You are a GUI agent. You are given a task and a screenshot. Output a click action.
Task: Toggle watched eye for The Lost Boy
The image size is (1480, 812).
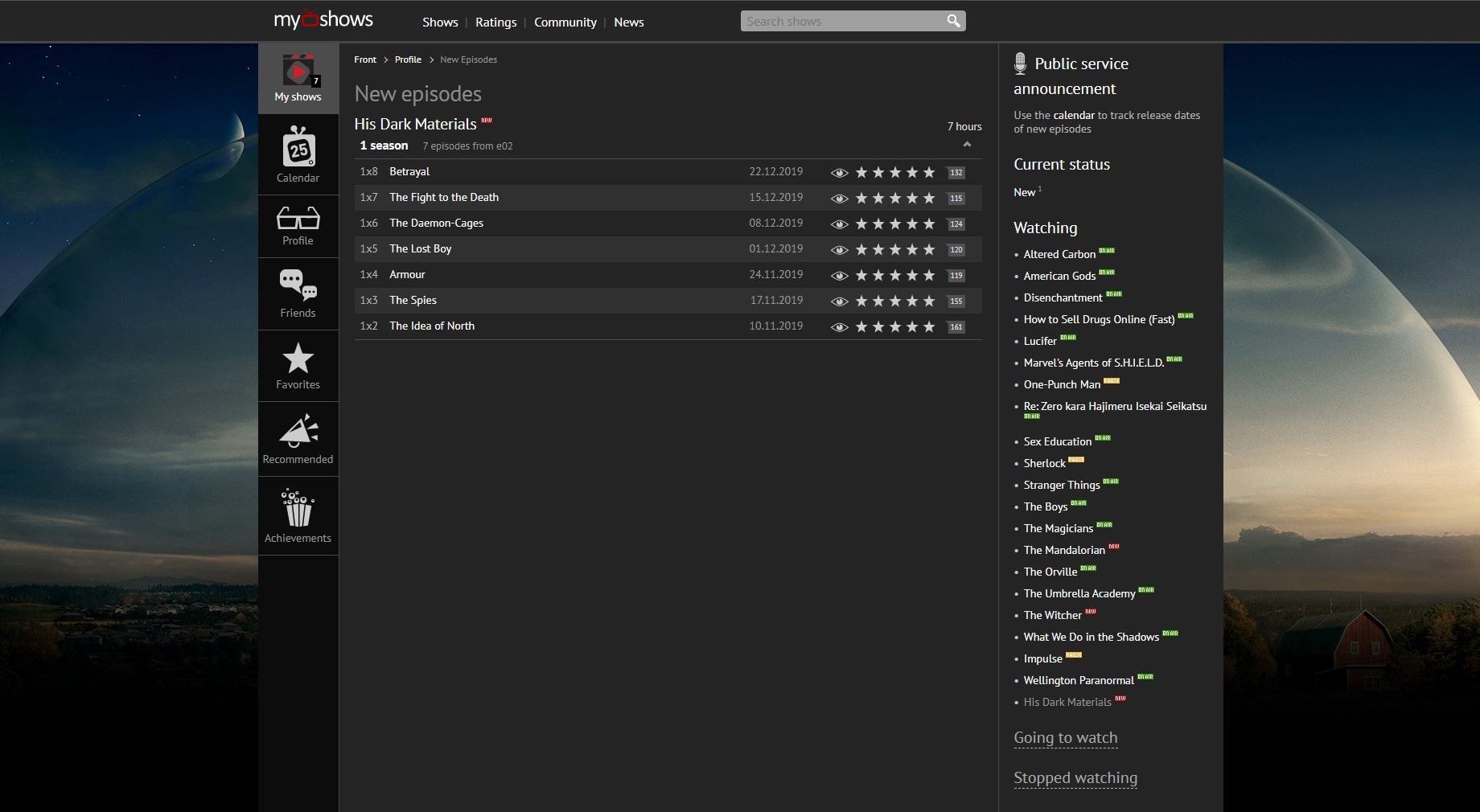(x=839, y=250)
